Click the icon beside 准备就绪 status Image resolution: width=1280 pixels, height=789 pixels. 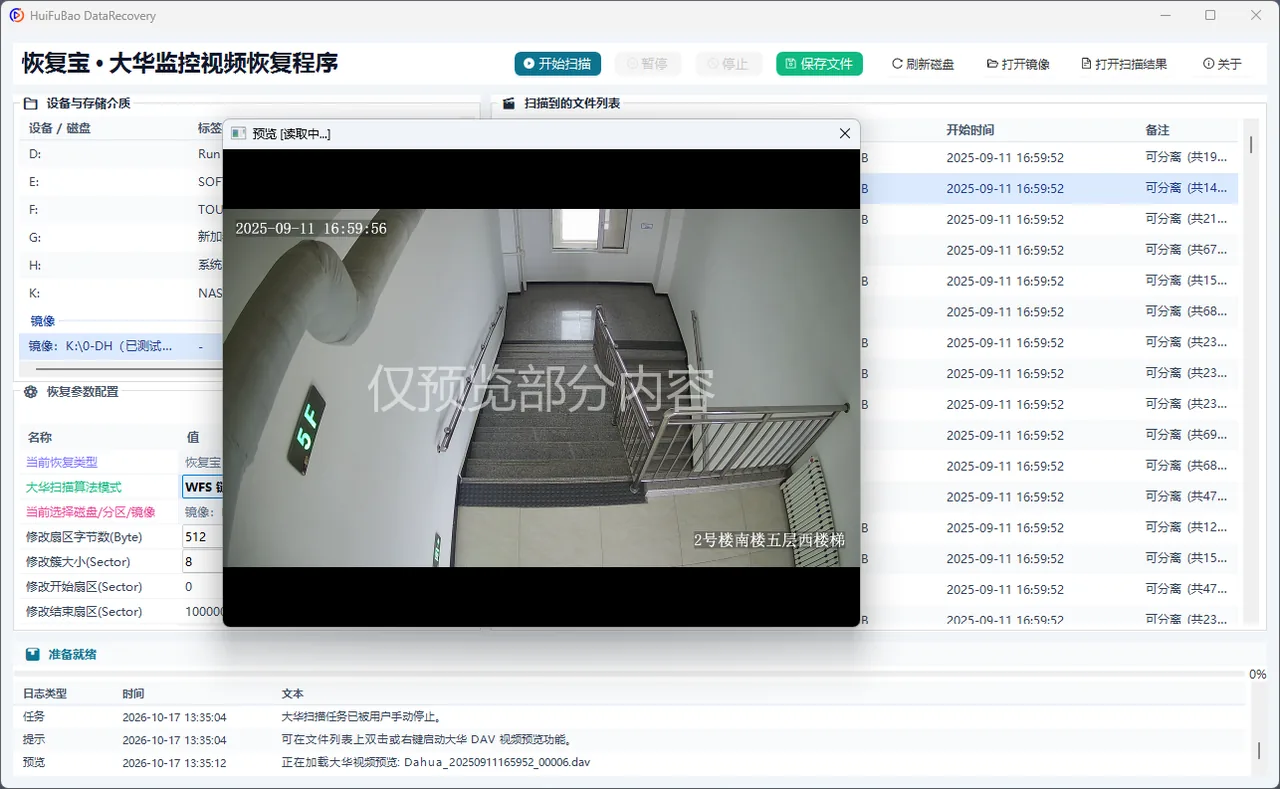[33, 654]
